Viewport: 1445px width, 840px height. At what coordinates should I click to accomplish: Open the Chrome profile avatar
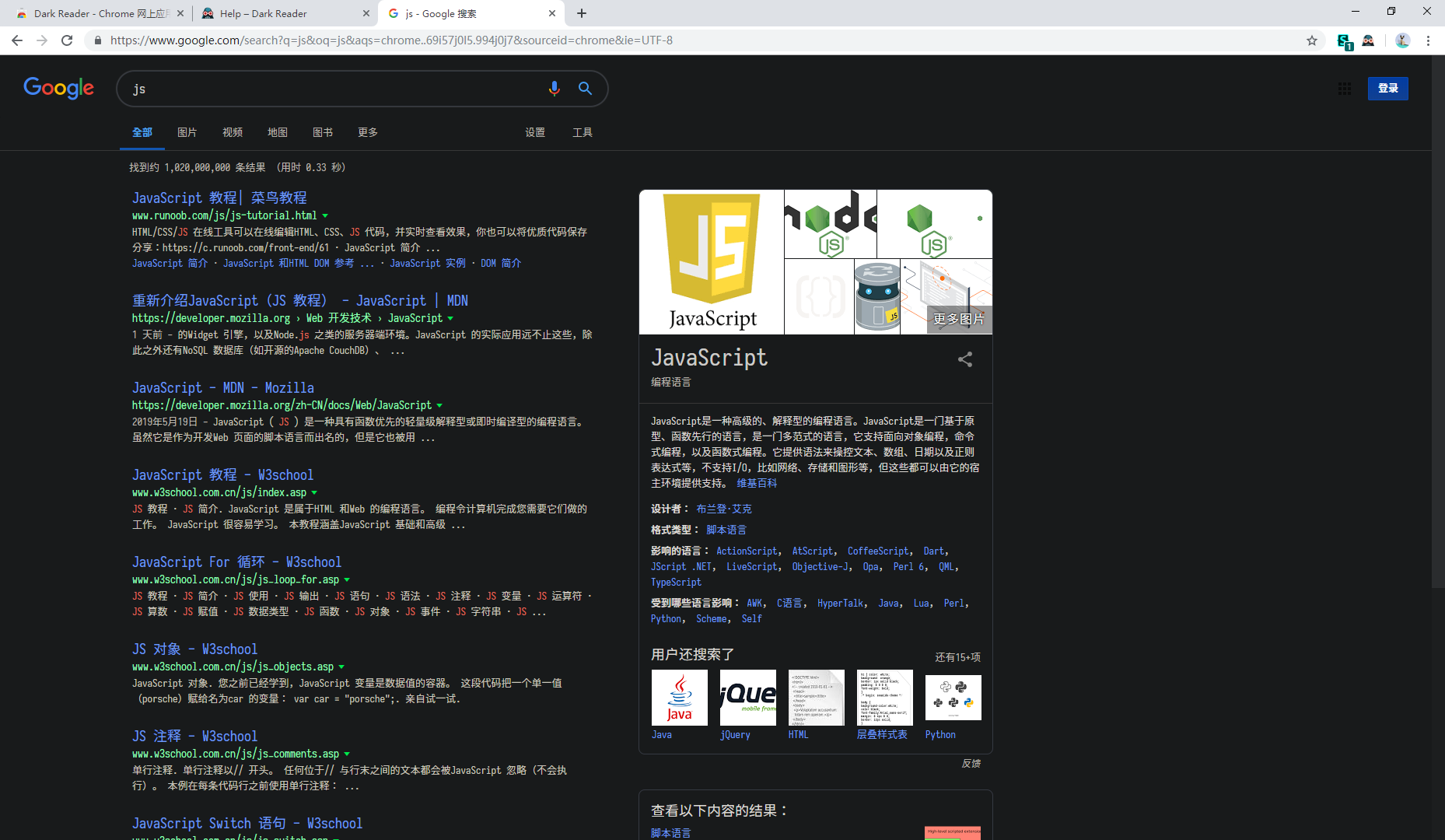pyautogui.click(x=1402, y=40)
